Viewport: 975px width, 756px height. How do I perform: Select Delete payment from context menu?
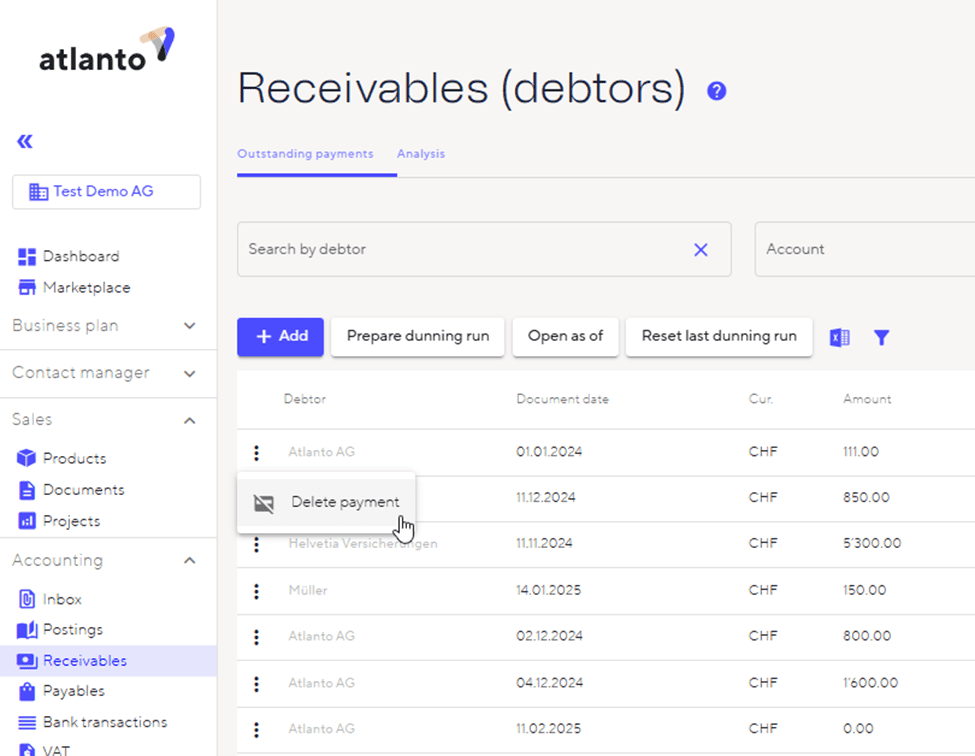tap(344, 502)
